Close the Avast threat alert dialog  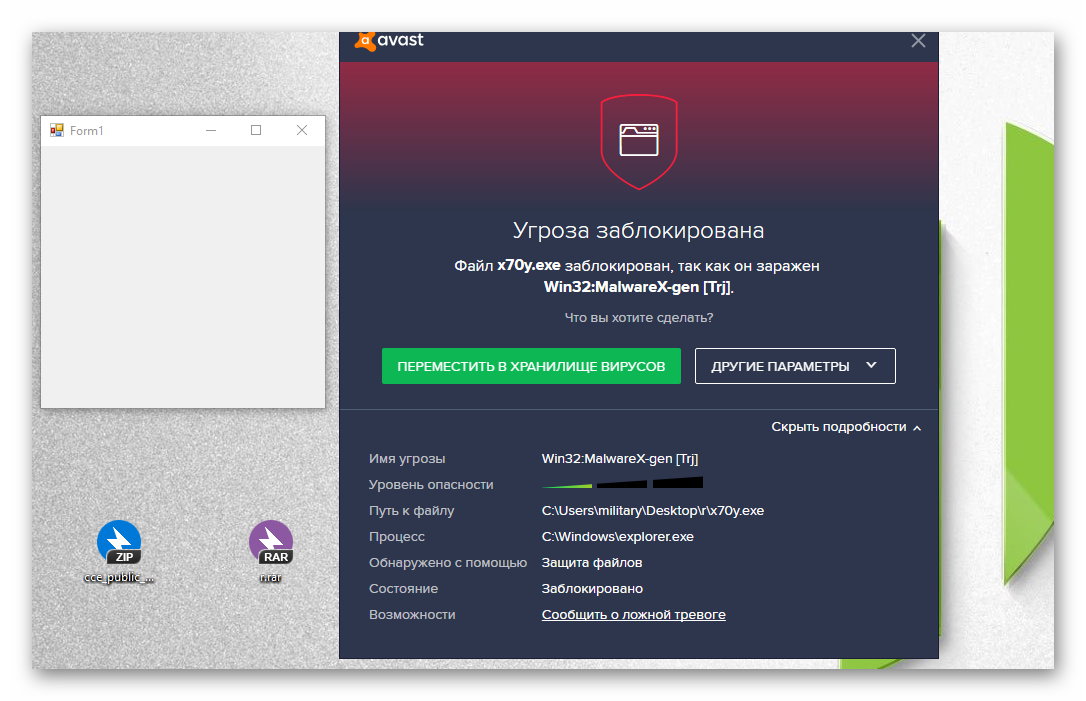(918, 41)
